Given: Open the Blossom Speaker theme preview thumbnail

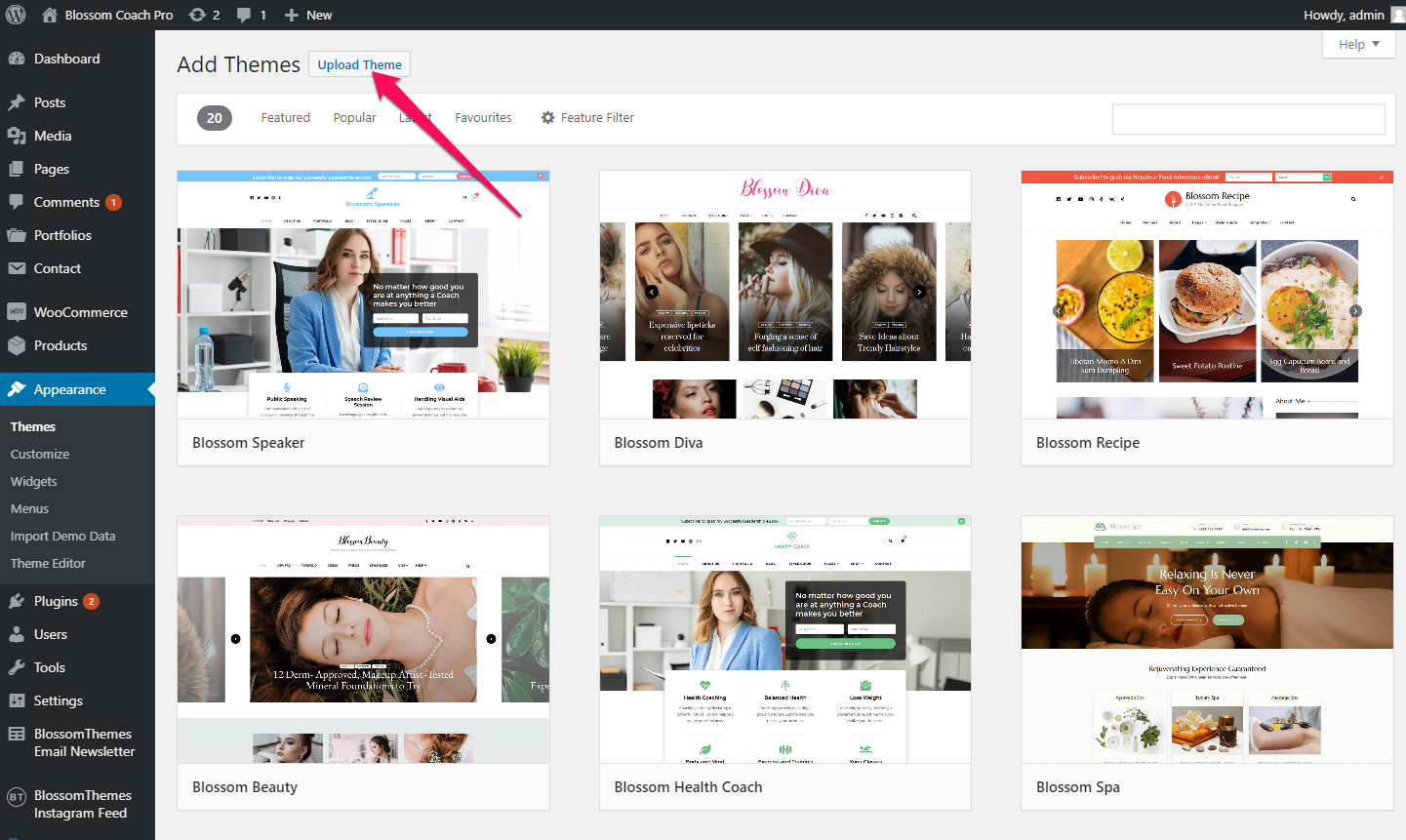Looking at the screenshot, I should 363,295.
